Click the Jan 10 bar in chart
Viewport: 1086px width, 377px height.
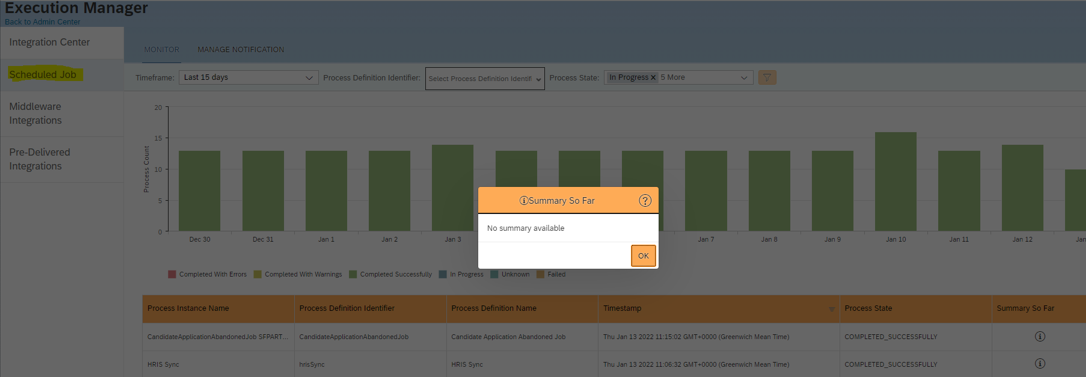896,182
